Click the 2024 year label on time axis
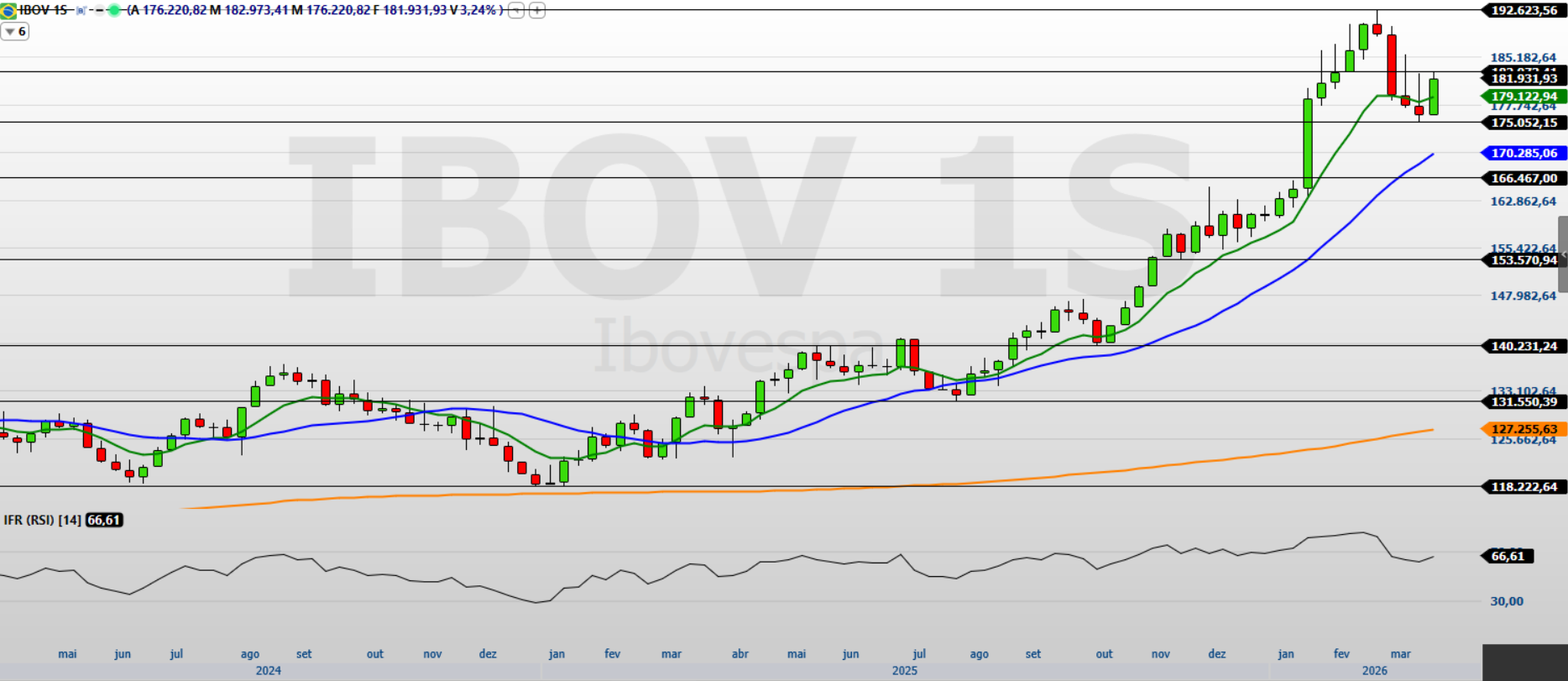 (x=268, y=671)
